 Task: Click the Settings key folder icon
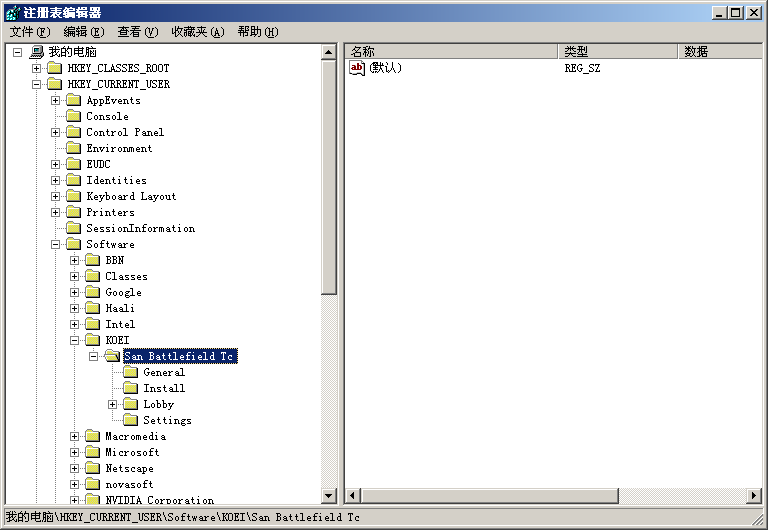[x=130, y=420]
